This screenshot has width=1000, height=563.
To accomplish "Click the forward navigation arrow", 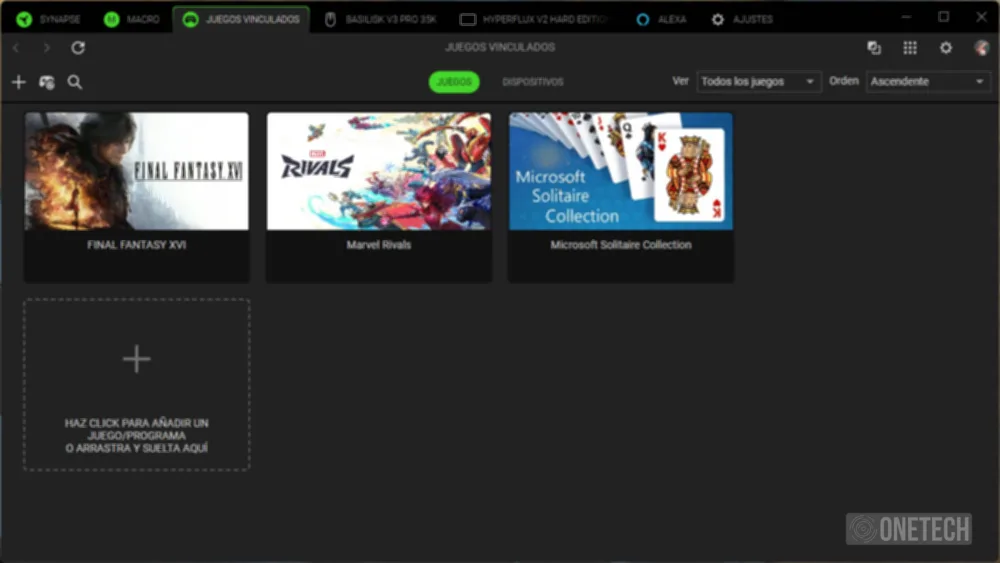I will coord(47,48).
